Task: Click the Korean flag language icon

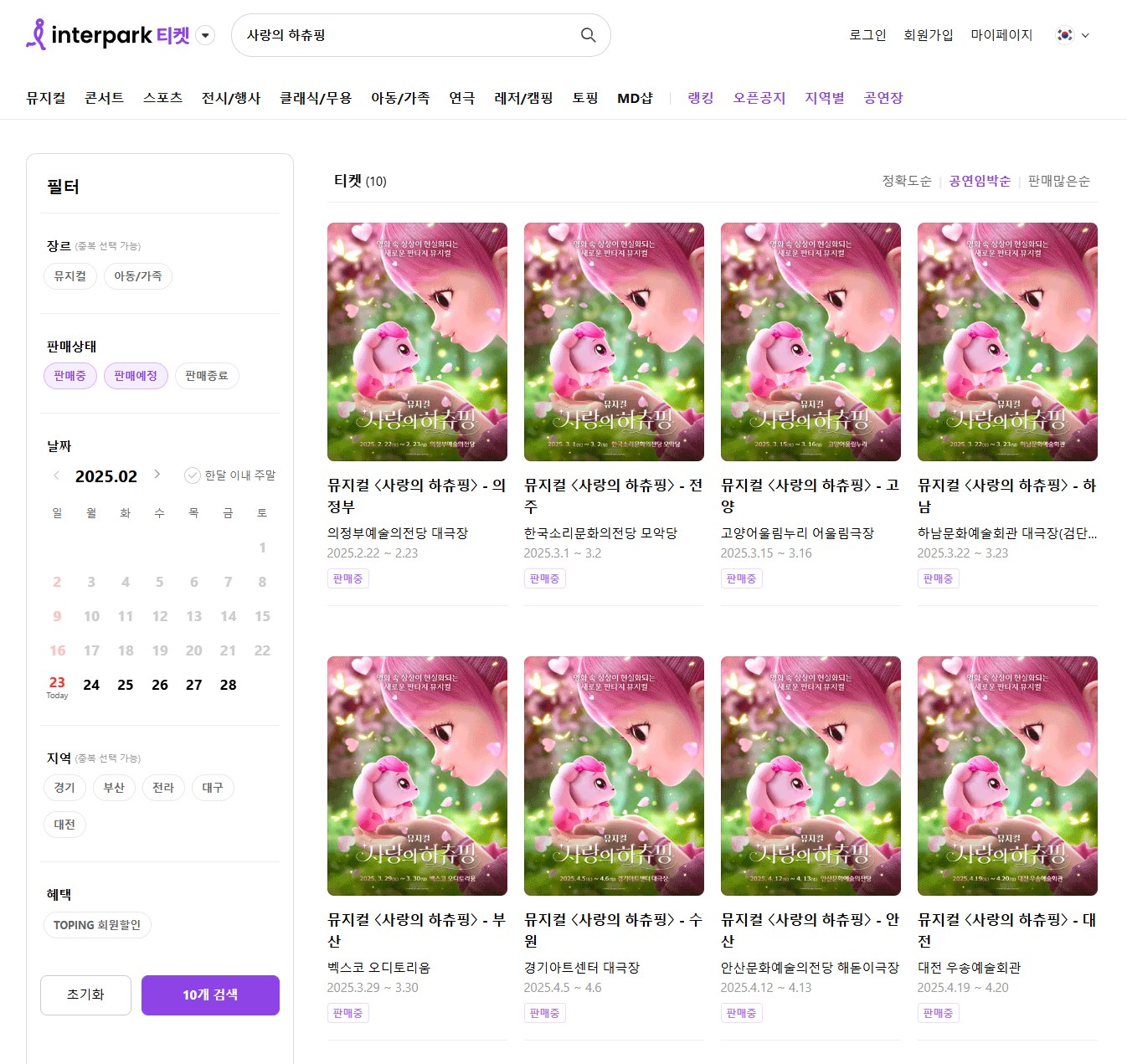Action: pyautogui.click(x=1065, y=35)
